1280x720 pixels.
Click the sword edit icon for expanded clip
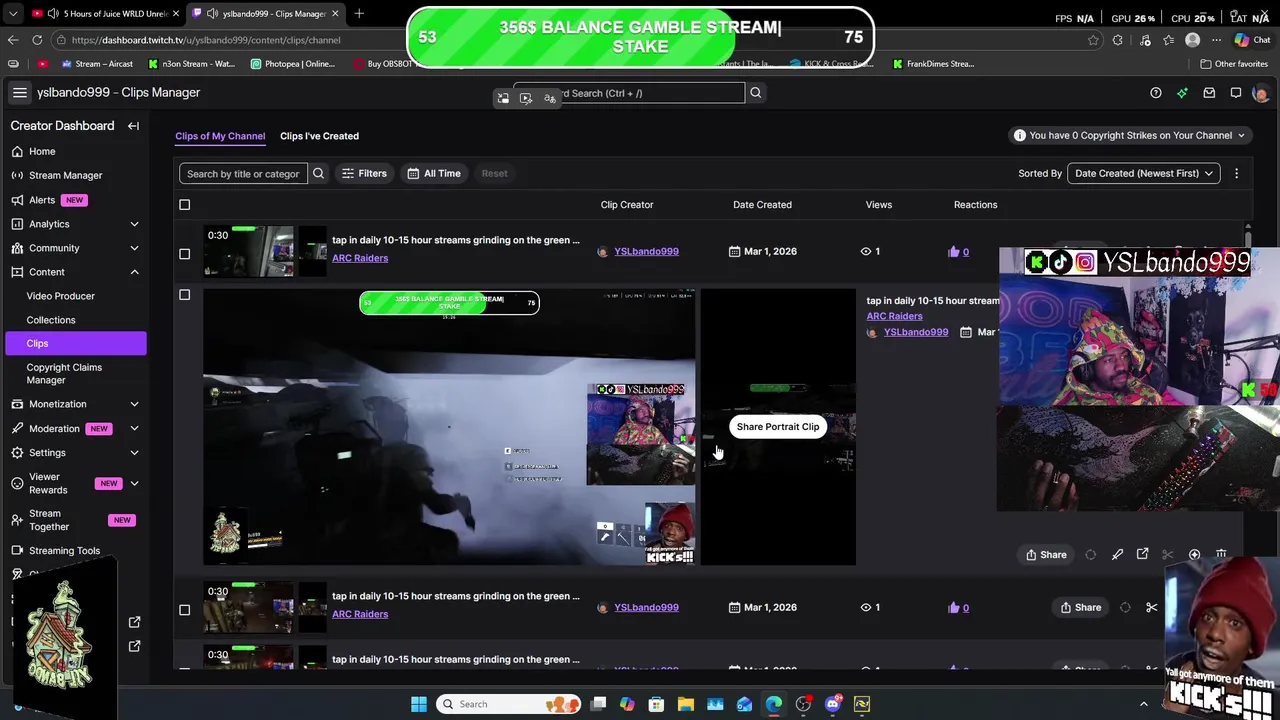[1117, 555]
